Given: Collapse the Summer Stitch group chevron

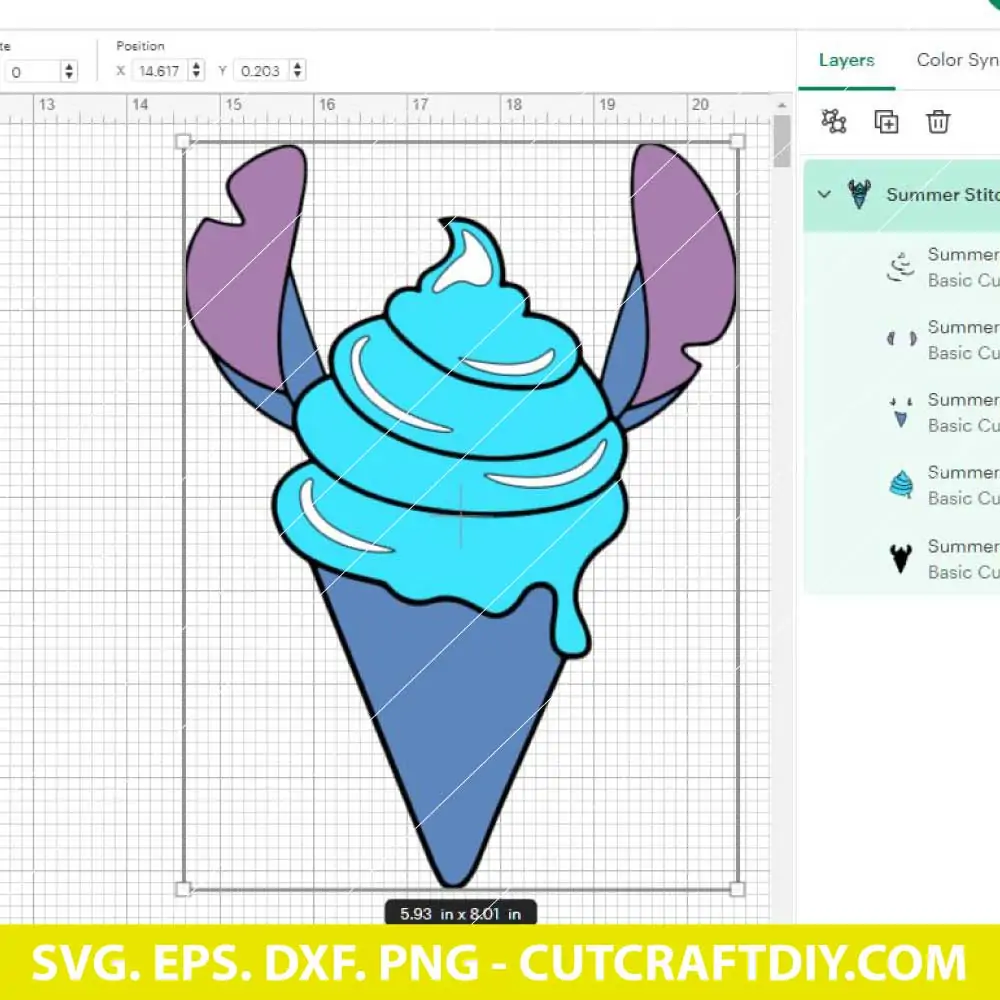Looking at the screenshot, I should 824,194.
